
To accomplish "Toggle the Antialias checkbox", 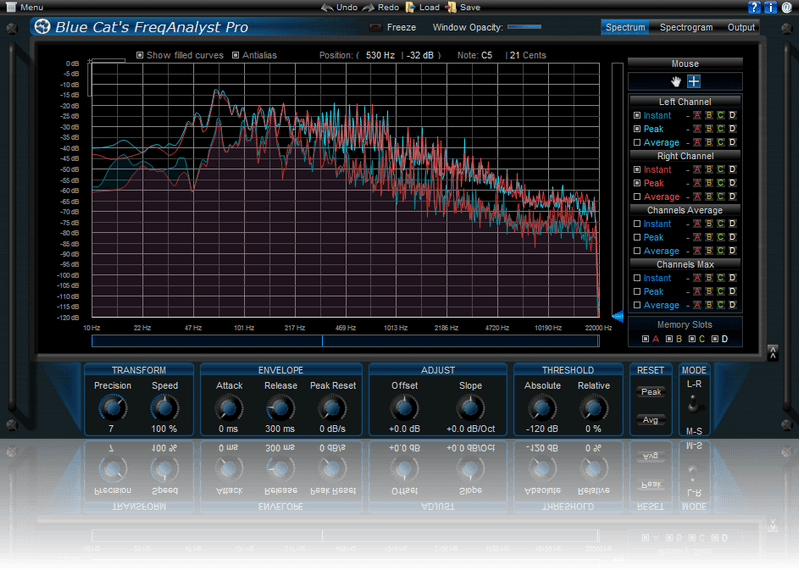I will tap(235, 55).
